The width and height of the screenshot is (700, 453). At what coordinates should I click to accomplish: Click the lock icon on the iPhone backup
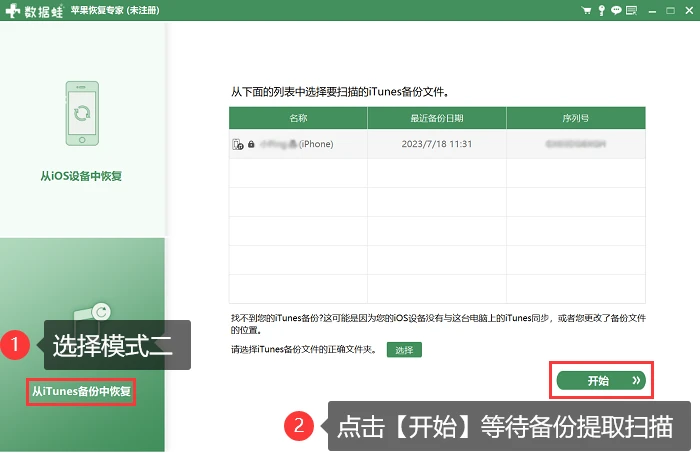coord(251,144)
